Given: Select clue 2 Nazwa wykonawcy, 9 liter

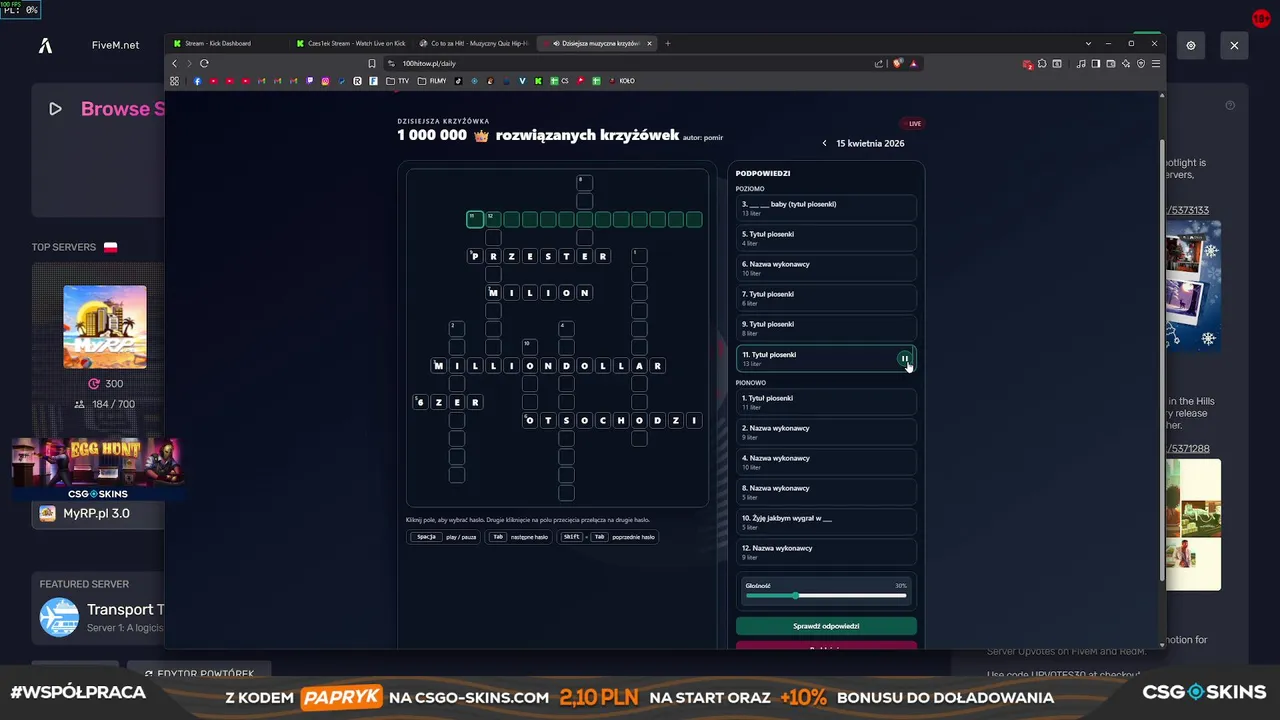Looking at the screenshot, I should (x=826, y=432).
